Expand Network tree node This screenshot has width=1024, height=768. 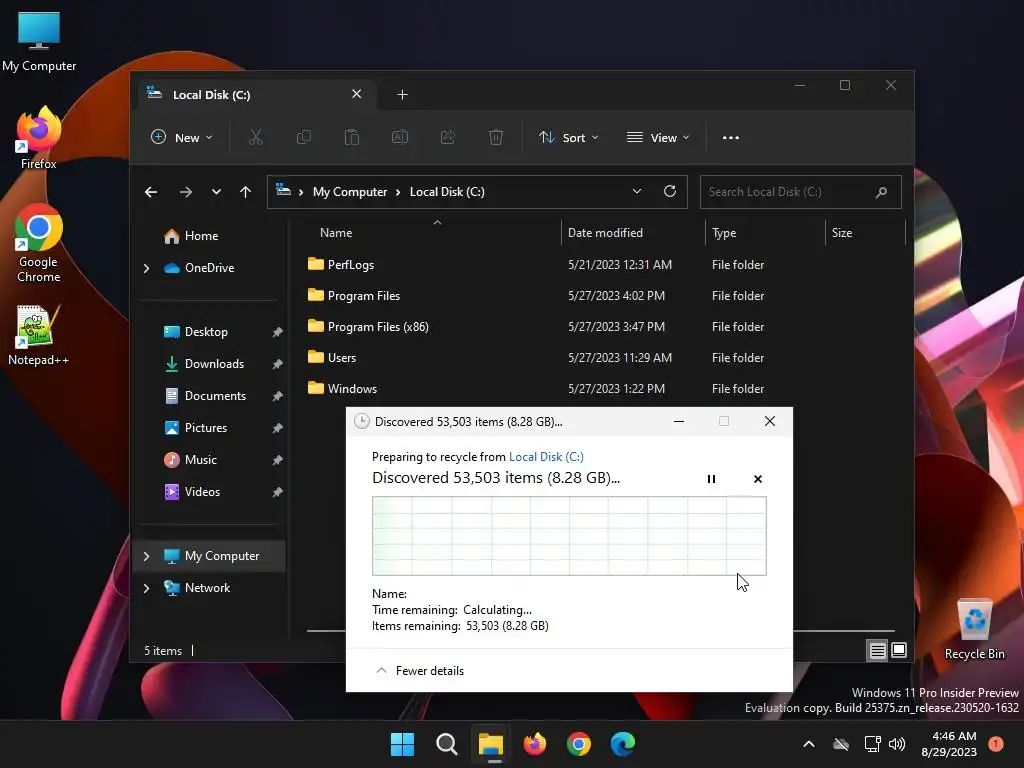[x=146, y=588]
